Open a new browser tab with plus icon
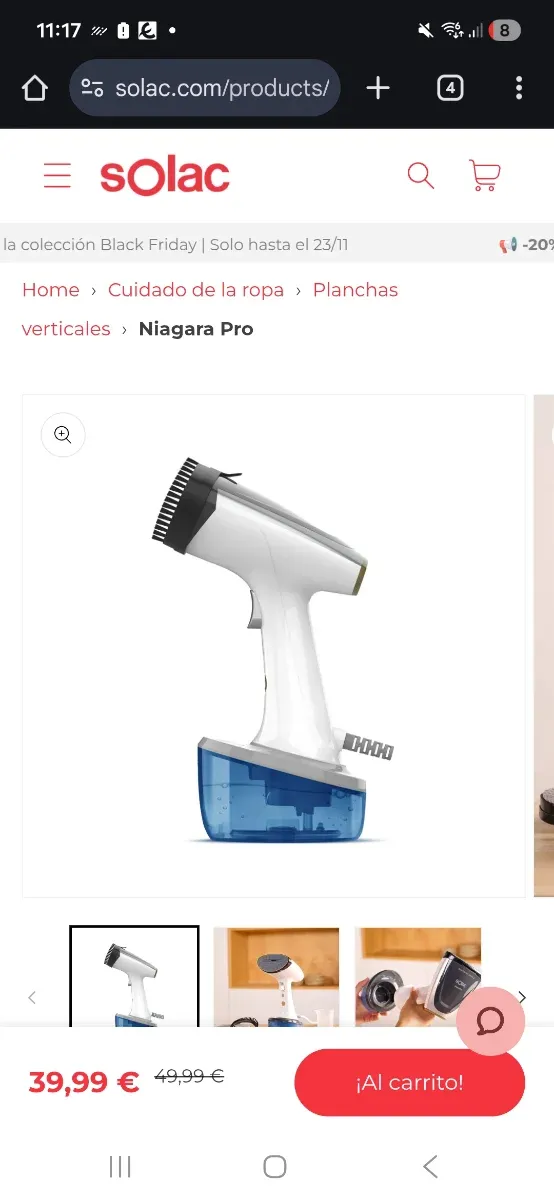The image size is (554, 1200). [378, 88]
